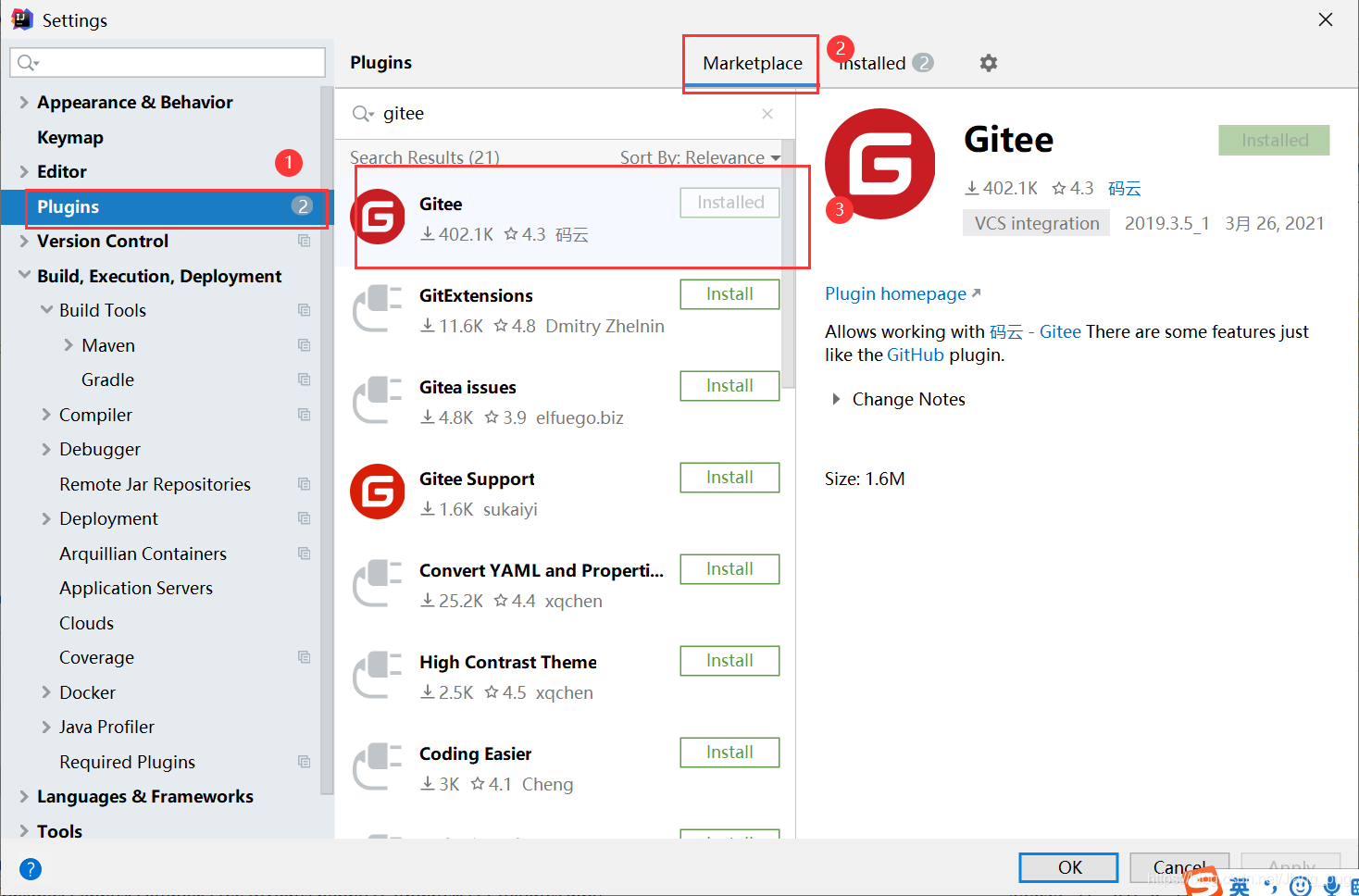Click the Gradle project-level icon

(304, 380)
